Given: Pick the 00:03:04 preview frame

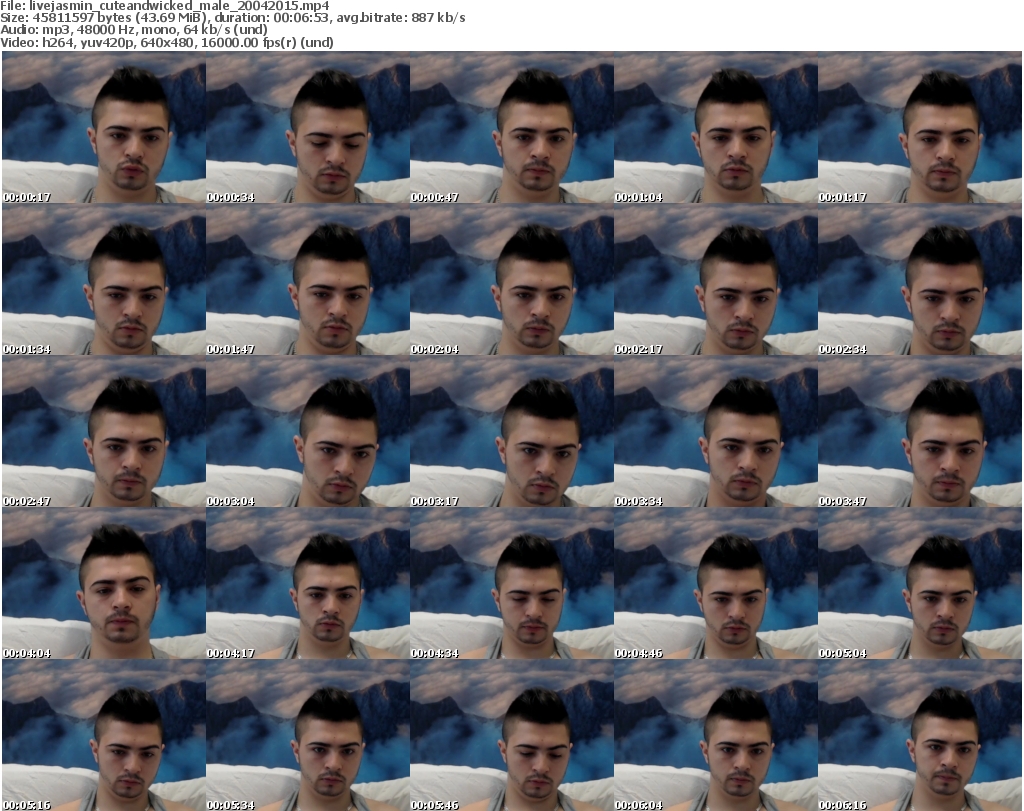Looking at the screenshot, I should 308,432.
